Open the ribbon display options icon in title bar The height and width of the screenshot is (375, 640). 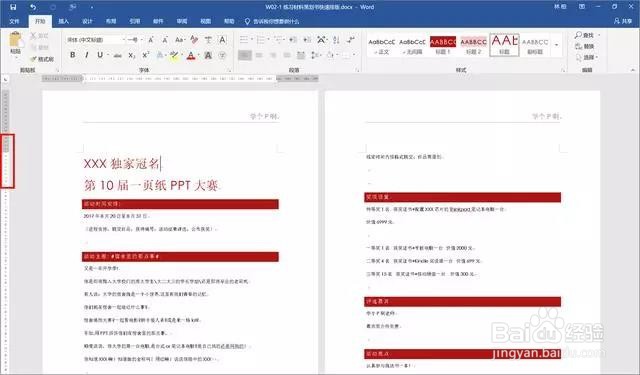[582, 7]
